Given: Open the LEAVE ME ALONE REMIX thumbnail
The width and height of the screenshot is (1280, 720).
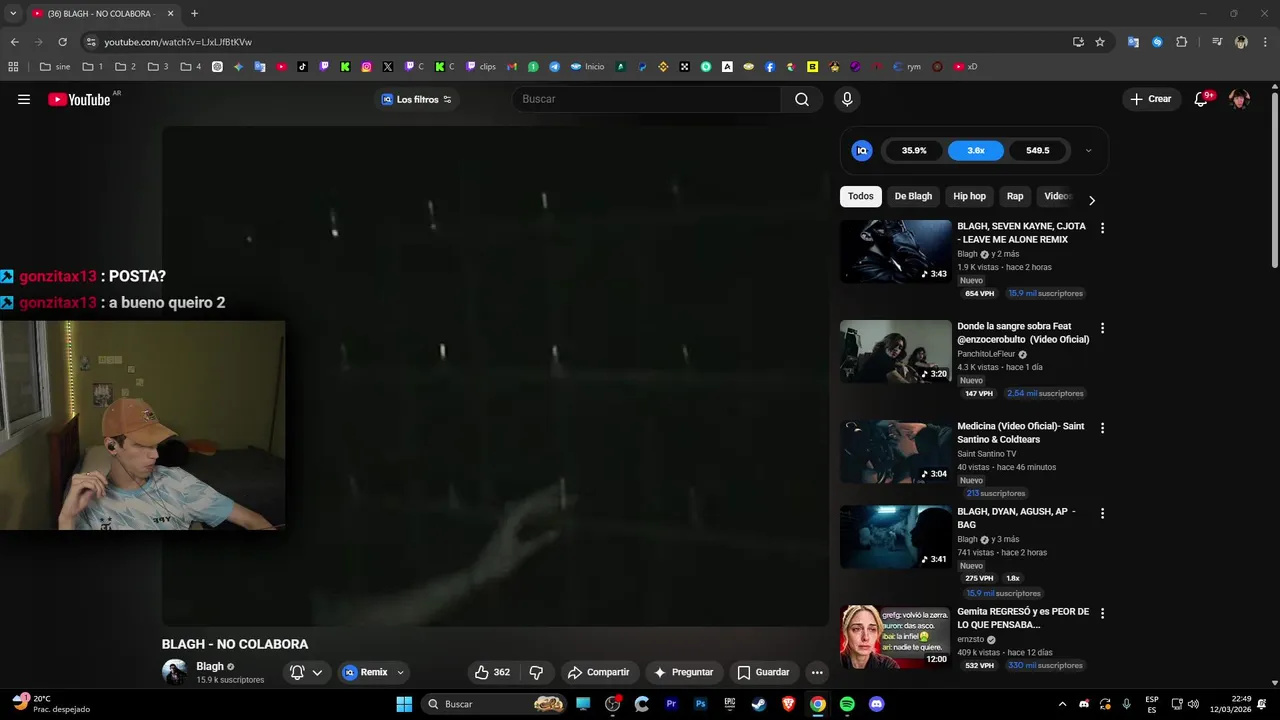Looking at the screenshot, I should point(896,251).
